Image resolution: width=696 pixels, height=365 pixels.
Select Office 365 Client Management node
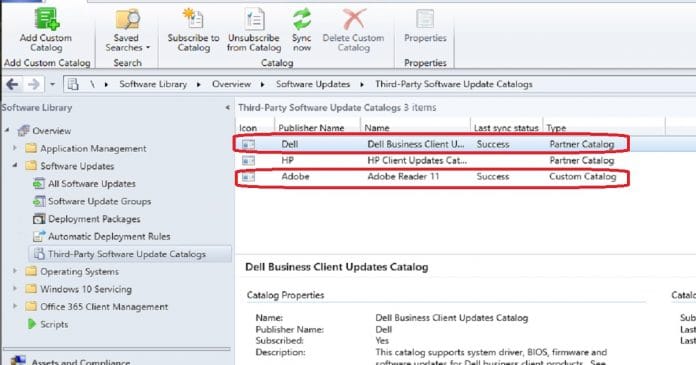pos(104,307)
